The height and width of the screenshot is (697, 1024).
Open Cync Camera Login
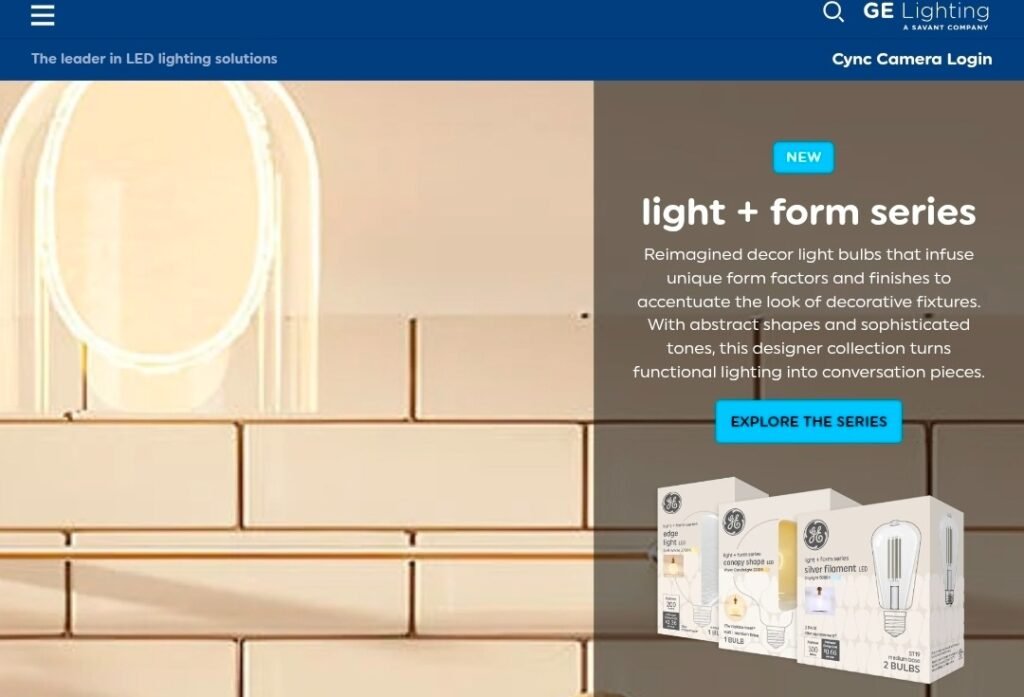912,59
